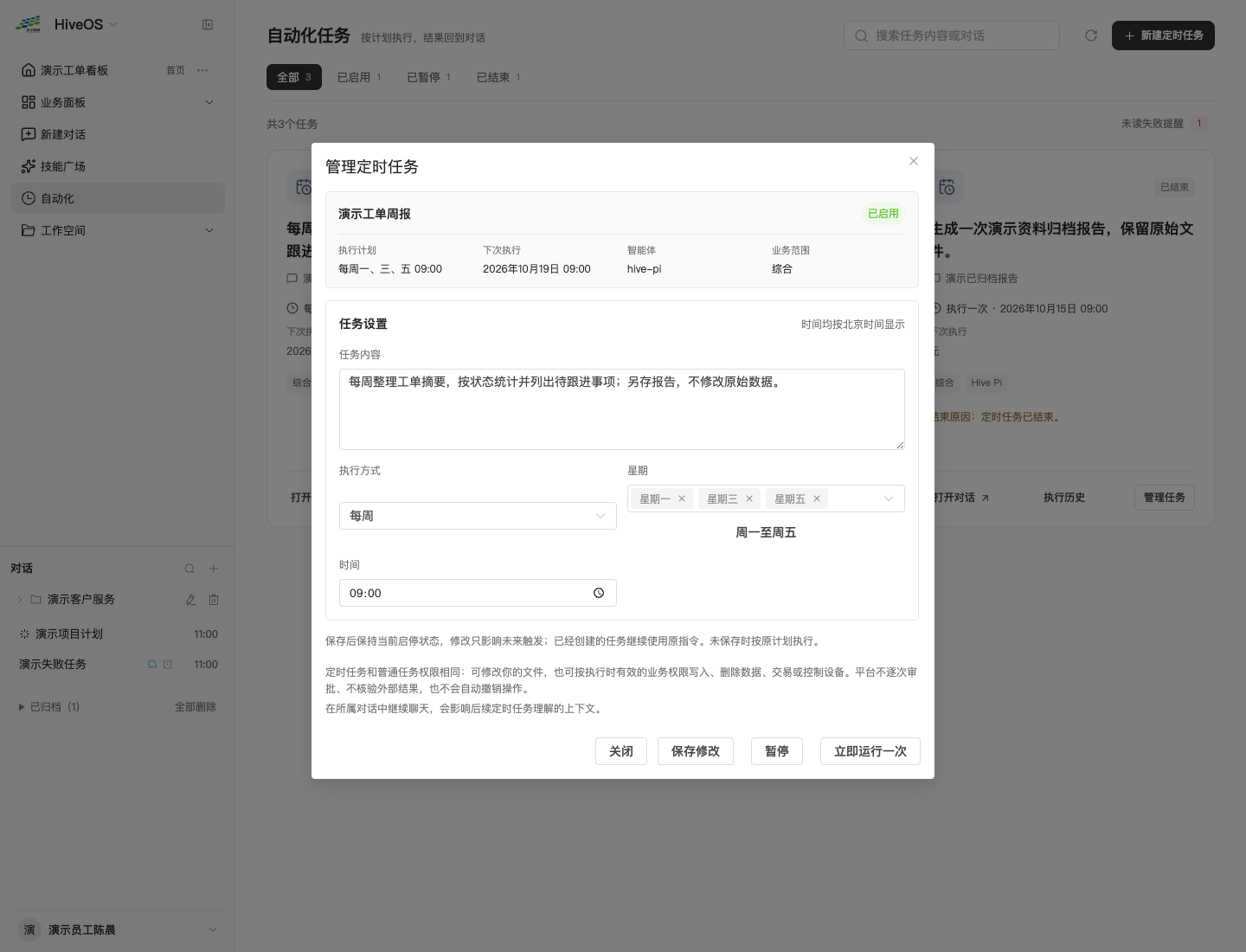Open the 执行方式 每周 dropdown
Screen dimensions: 1246x952
click(x=478, y=516)
